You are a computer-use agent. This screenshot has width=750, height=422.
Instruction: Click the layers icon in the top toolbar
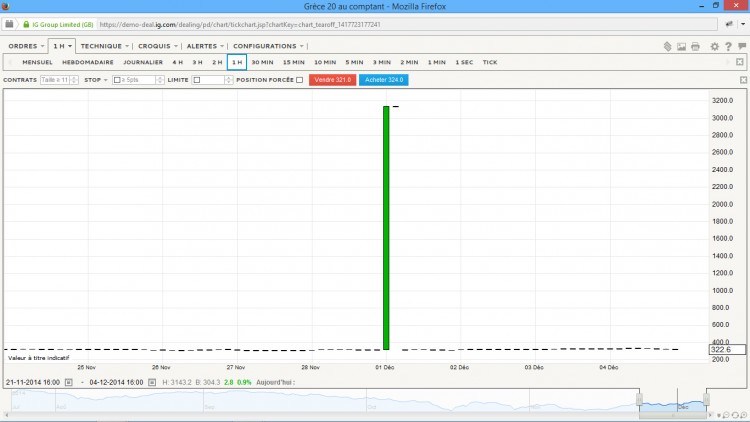[667, 46]
